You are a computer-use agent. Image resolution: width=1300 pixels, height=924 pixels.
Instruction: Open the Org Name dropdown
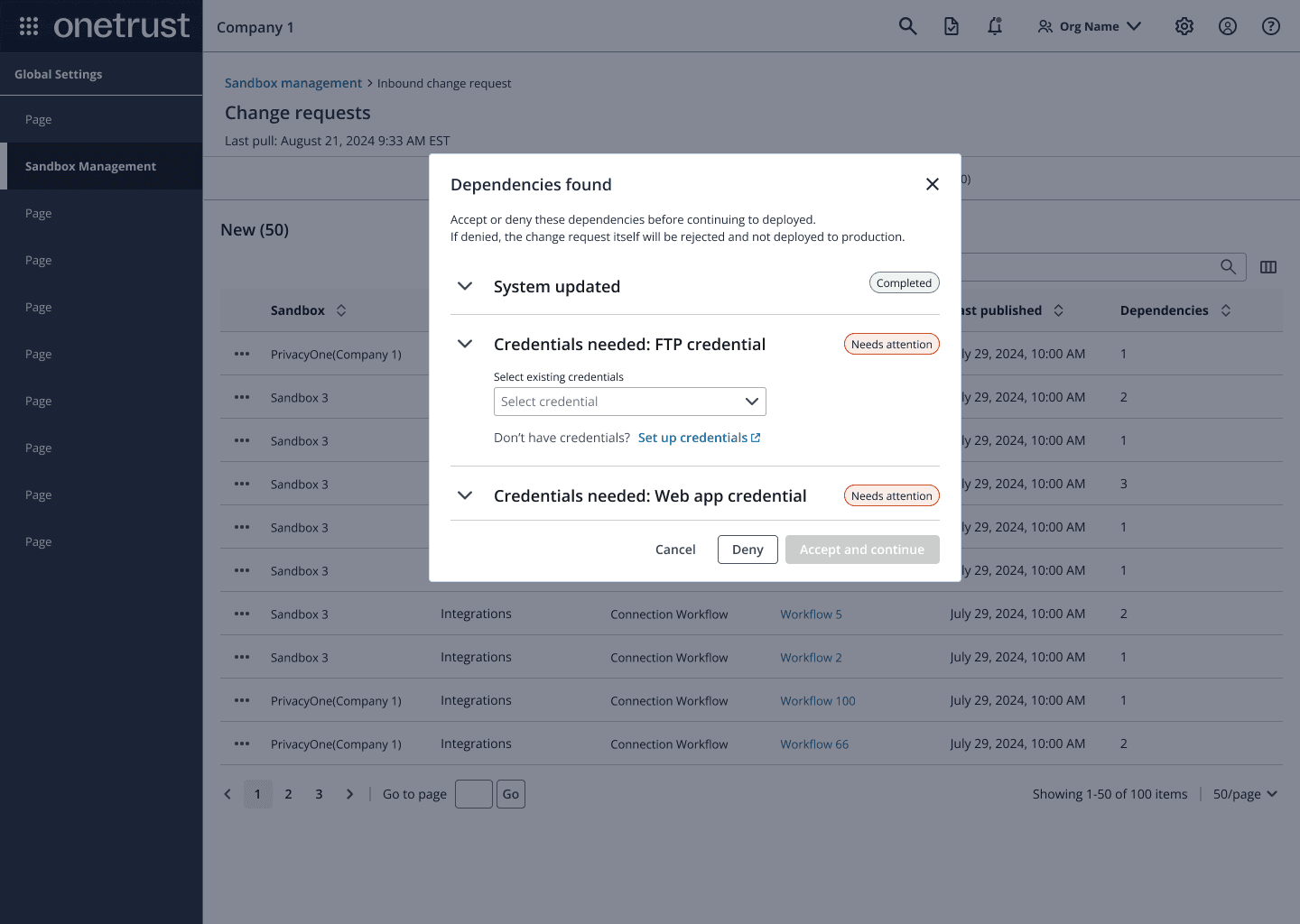tap(1090, 26)
